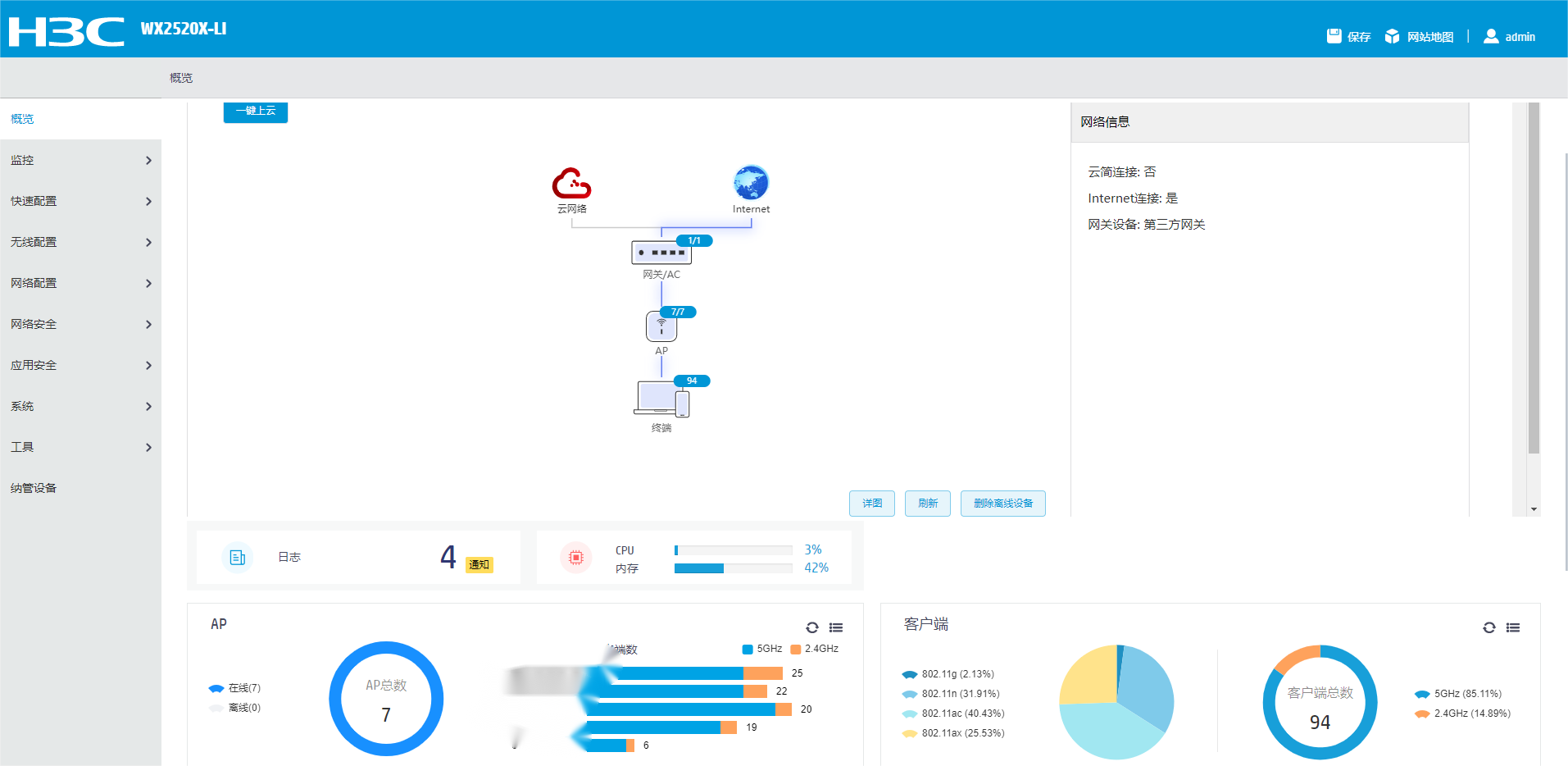Click the memory value 42%

[816, 568]
